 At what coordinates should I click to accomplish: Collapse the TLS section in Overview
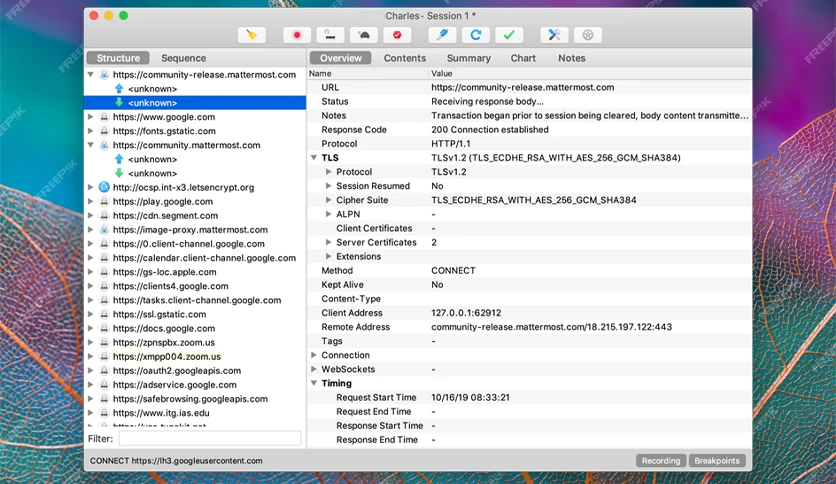(x=314, y=158)
